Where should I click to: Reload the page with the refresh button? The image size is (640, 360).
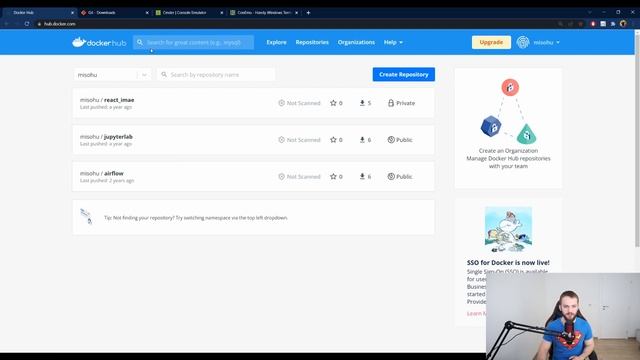pyautogui.click(x=27, y=24)
